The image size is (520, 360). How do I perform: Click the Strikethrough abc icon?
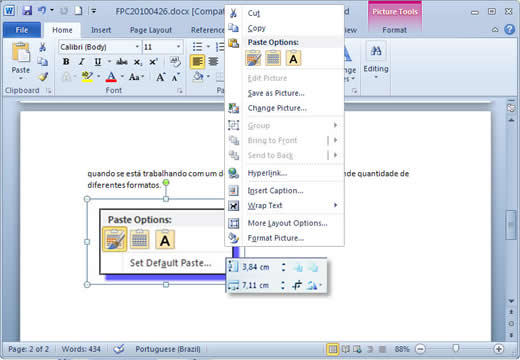(x=122, y=62)
